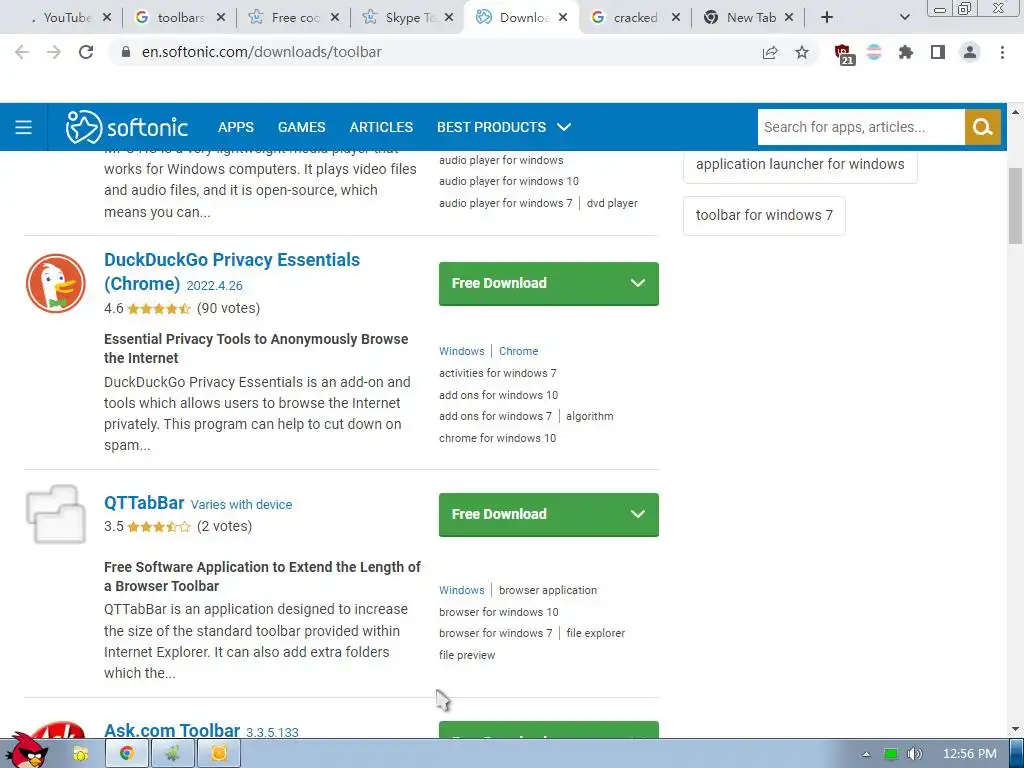1024x768 pixels.
Task: Click the browser forward arrow
Action: click(x=54, y=52)
